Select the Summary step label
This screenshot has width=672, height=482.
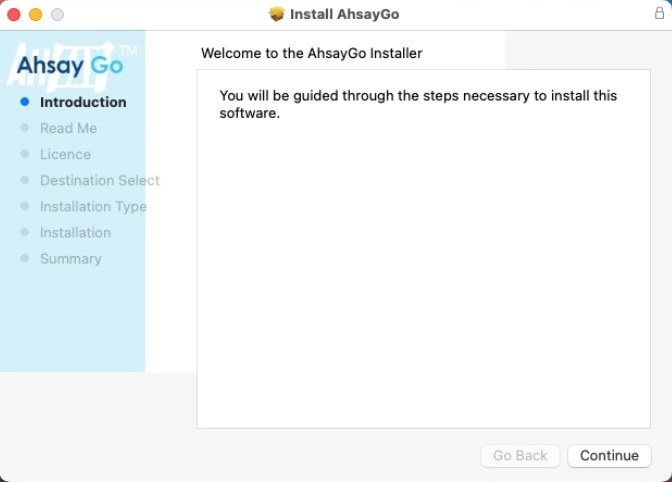pyautogui.click(x=71, y=259)
